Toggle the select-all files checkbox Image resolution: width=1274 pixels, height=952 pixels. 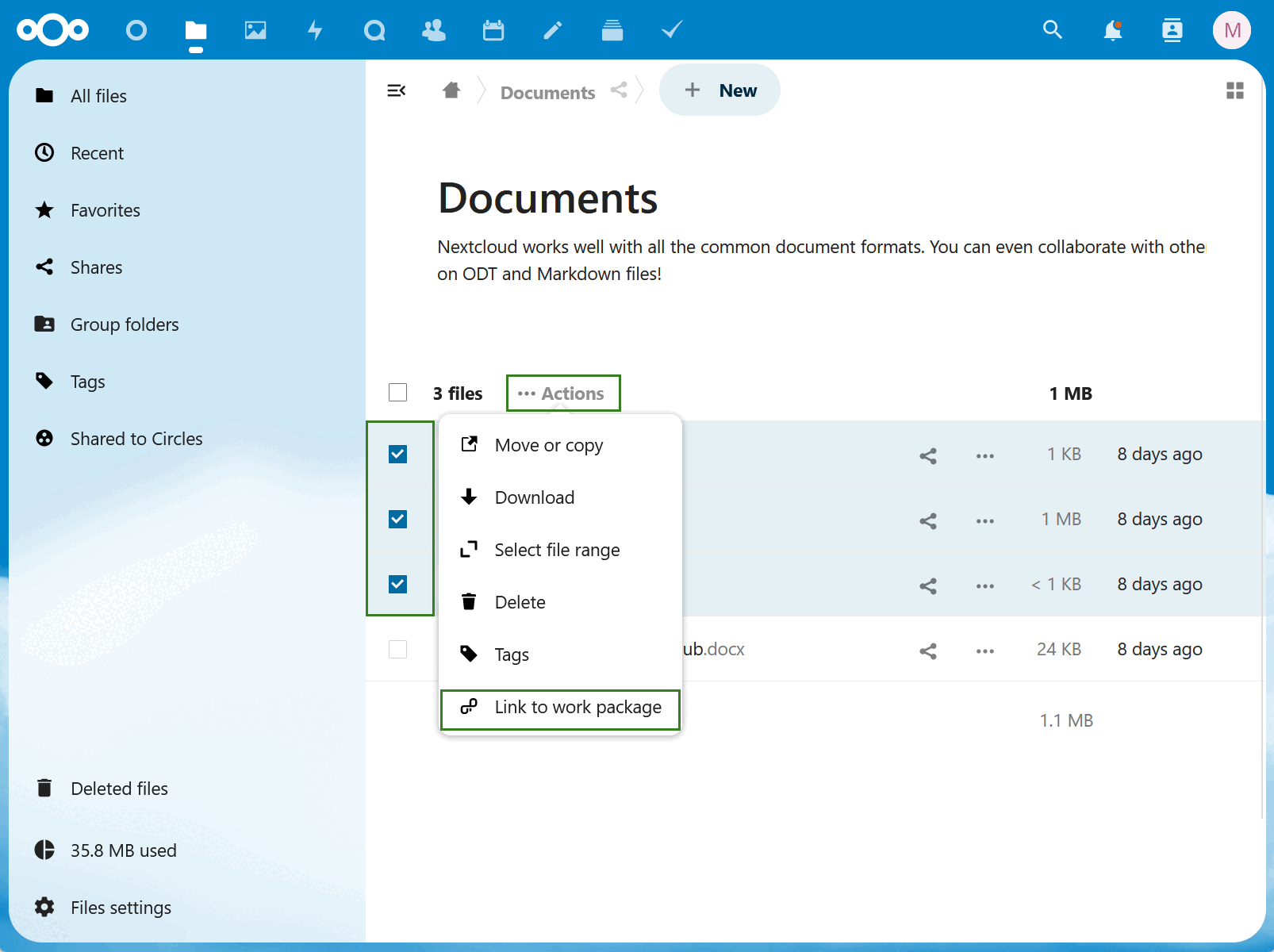397,392
